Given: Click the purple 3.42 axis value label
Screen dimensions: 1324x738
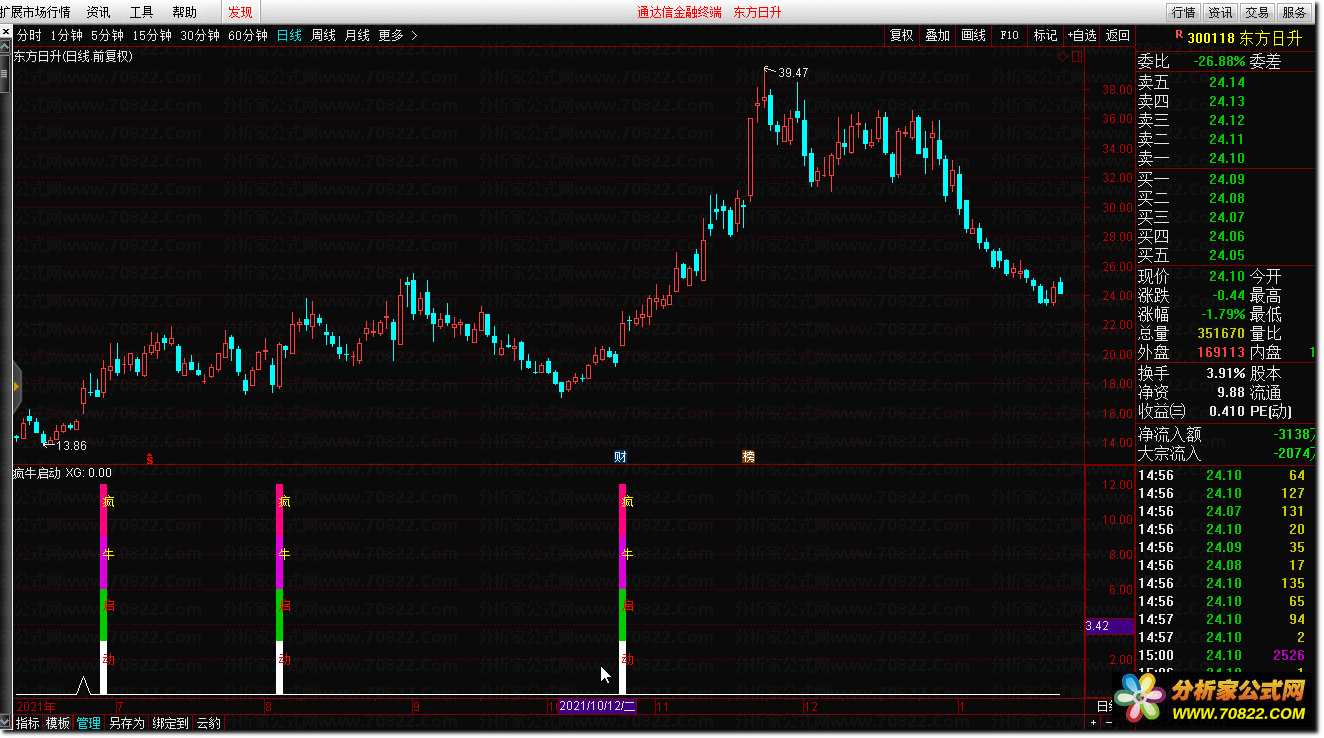Looking at the screenshot, I should click(1109, 627).
